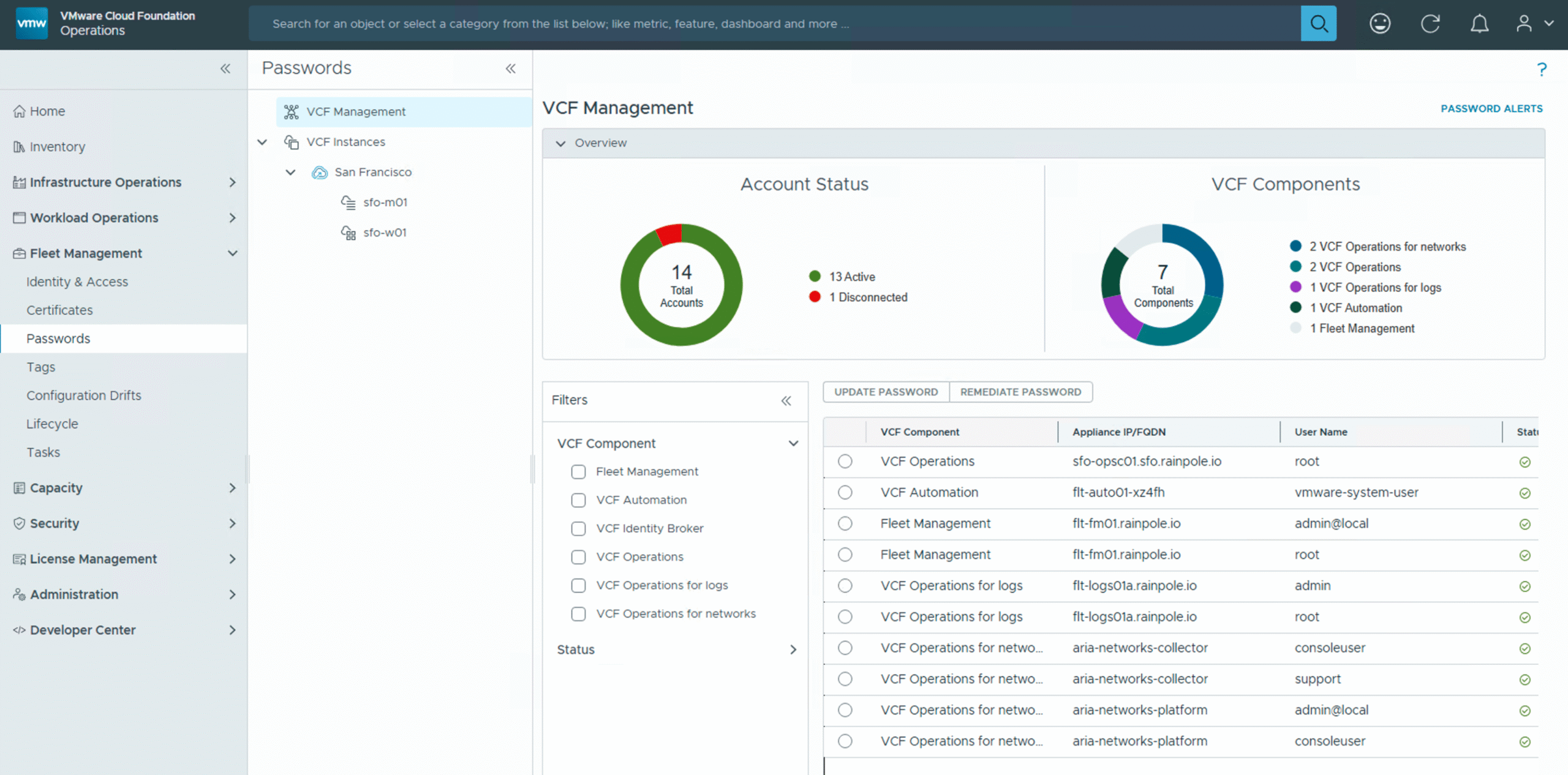Select radio for VCF Automation row

point(845,492)
